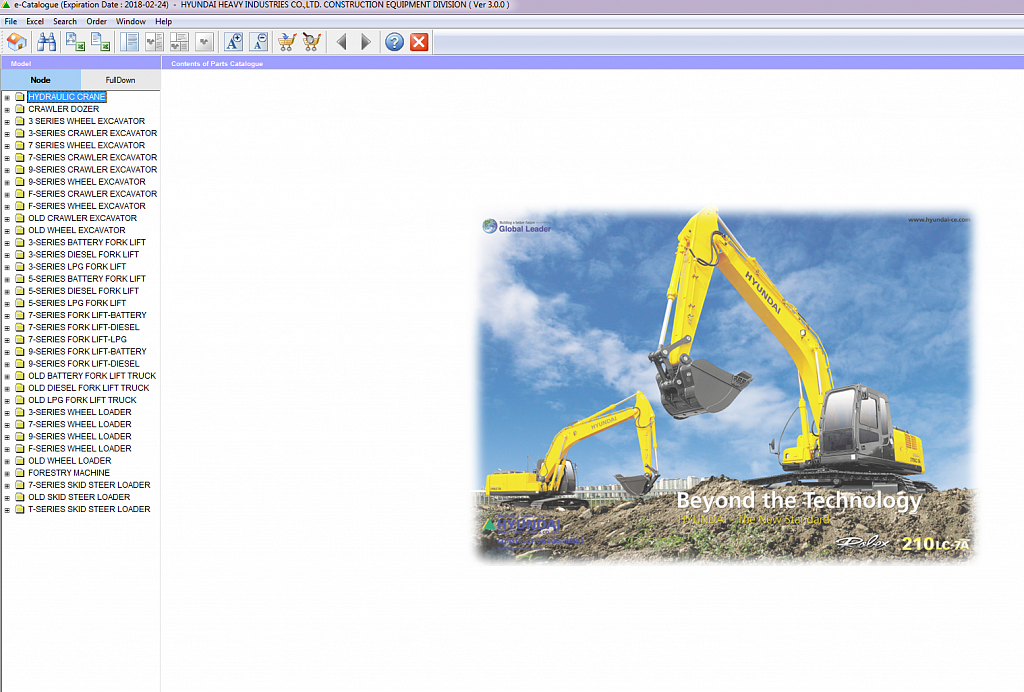Select 5-SERIES LPG FORK LIFT in the tree
The height and width of the screenshot is (692, 1024).
click(x=77, y=303)
